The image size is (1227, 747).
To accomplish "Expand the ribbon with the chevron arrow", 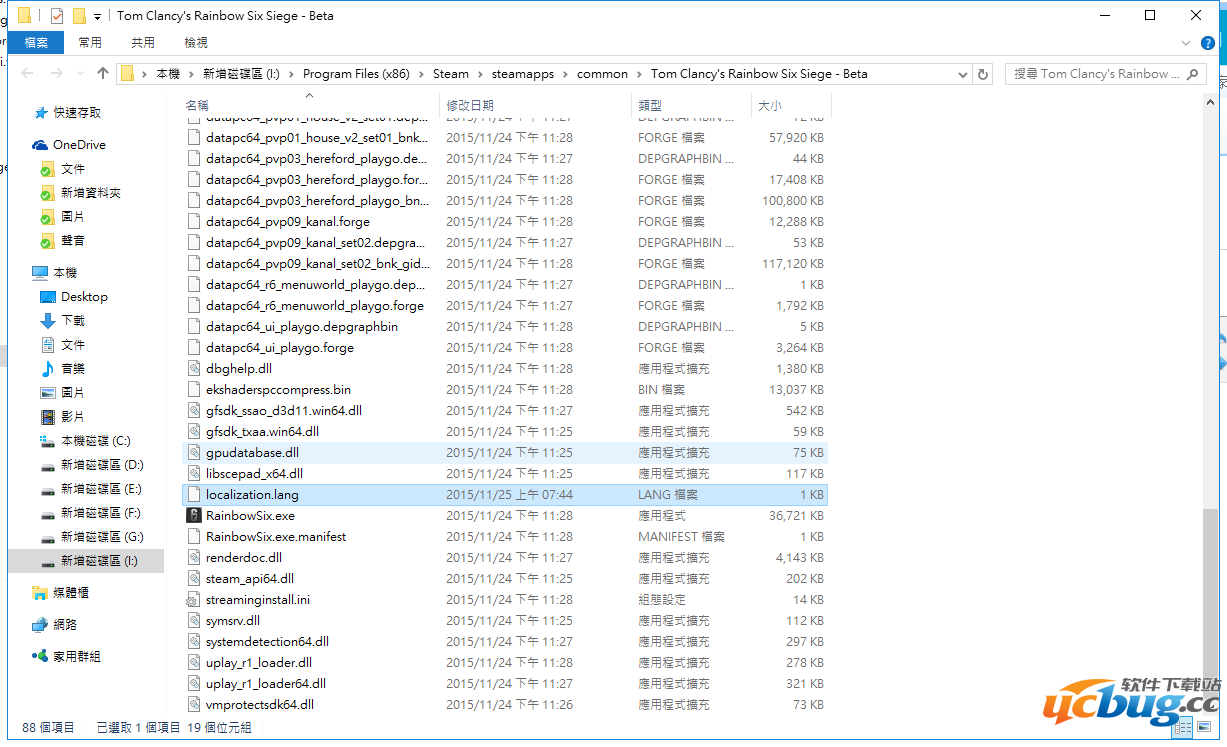I will click(x=1186, y=43).
